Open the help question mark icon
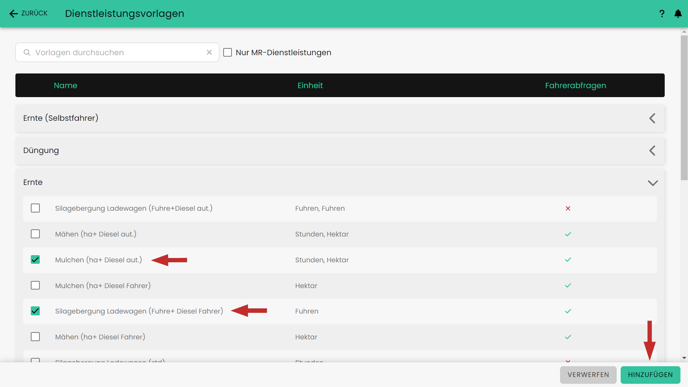 [662, 14]
